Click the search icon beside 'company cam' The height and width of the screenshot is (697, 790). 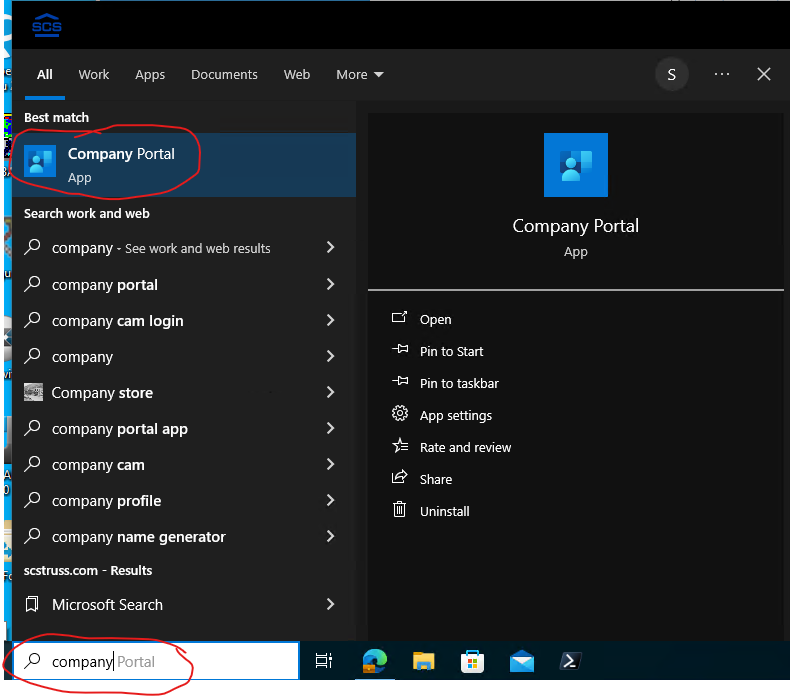32,464
